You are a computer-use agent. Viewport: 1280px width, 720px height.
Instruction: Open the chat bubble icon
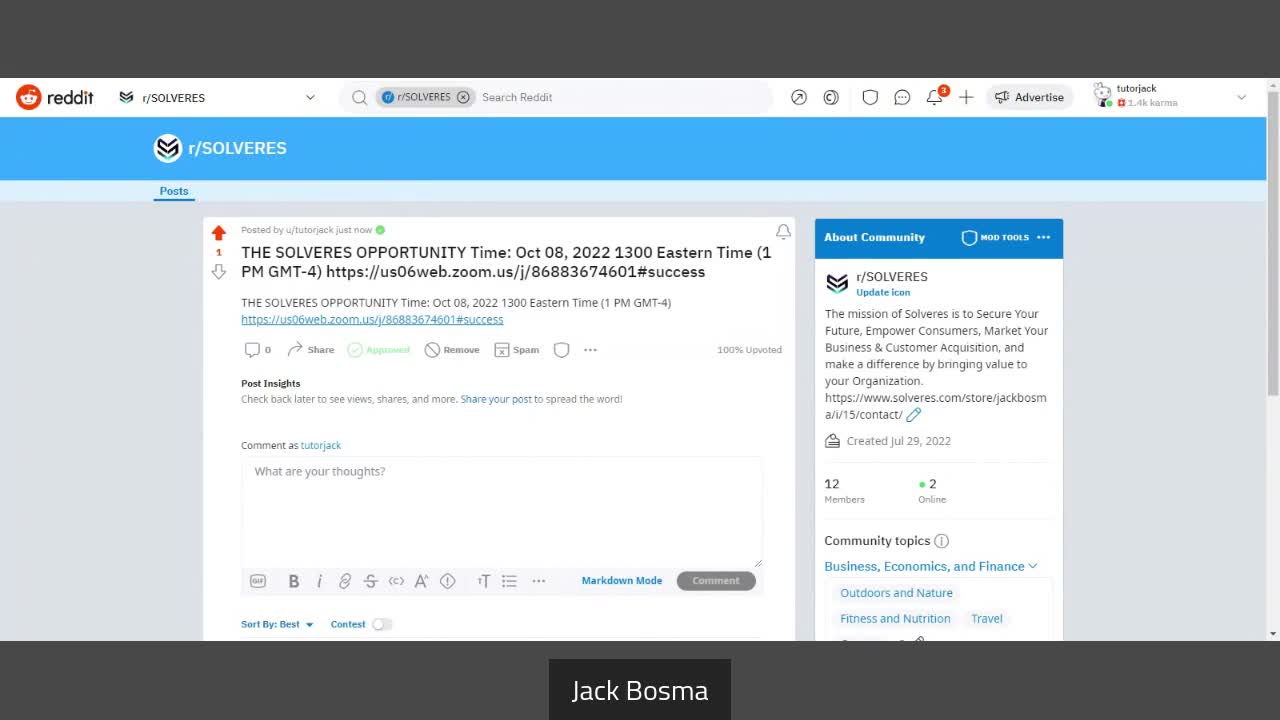tap(902, 97)
